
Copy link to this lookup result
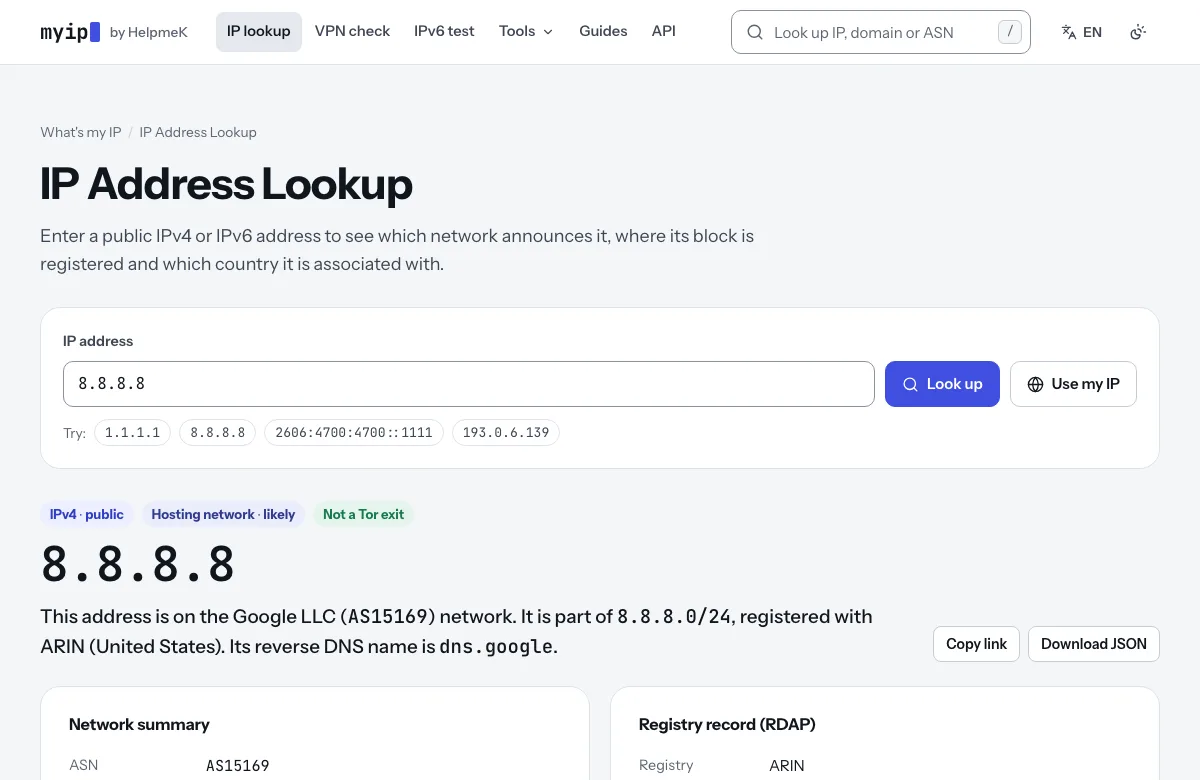point(976,644)
